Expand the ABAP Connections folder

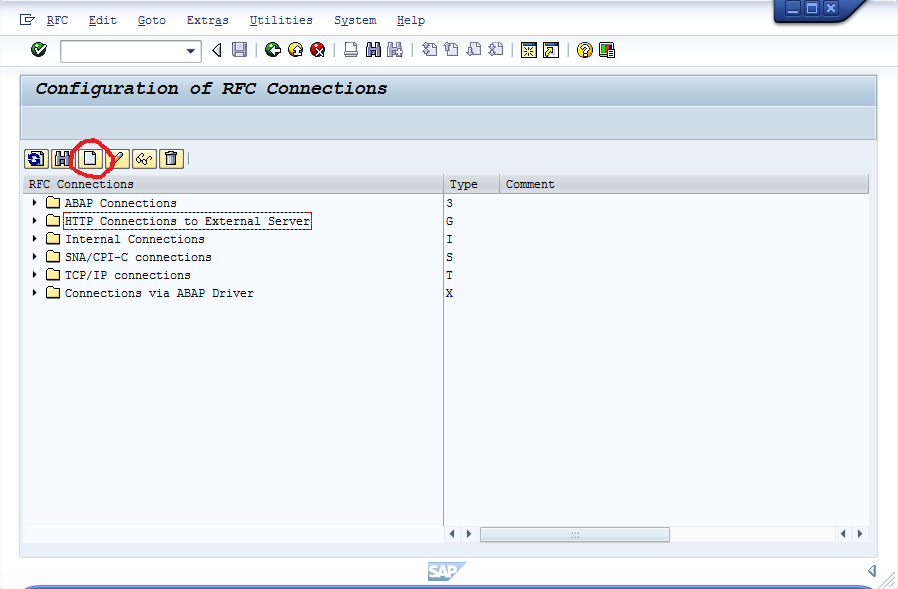click(35, 203)
